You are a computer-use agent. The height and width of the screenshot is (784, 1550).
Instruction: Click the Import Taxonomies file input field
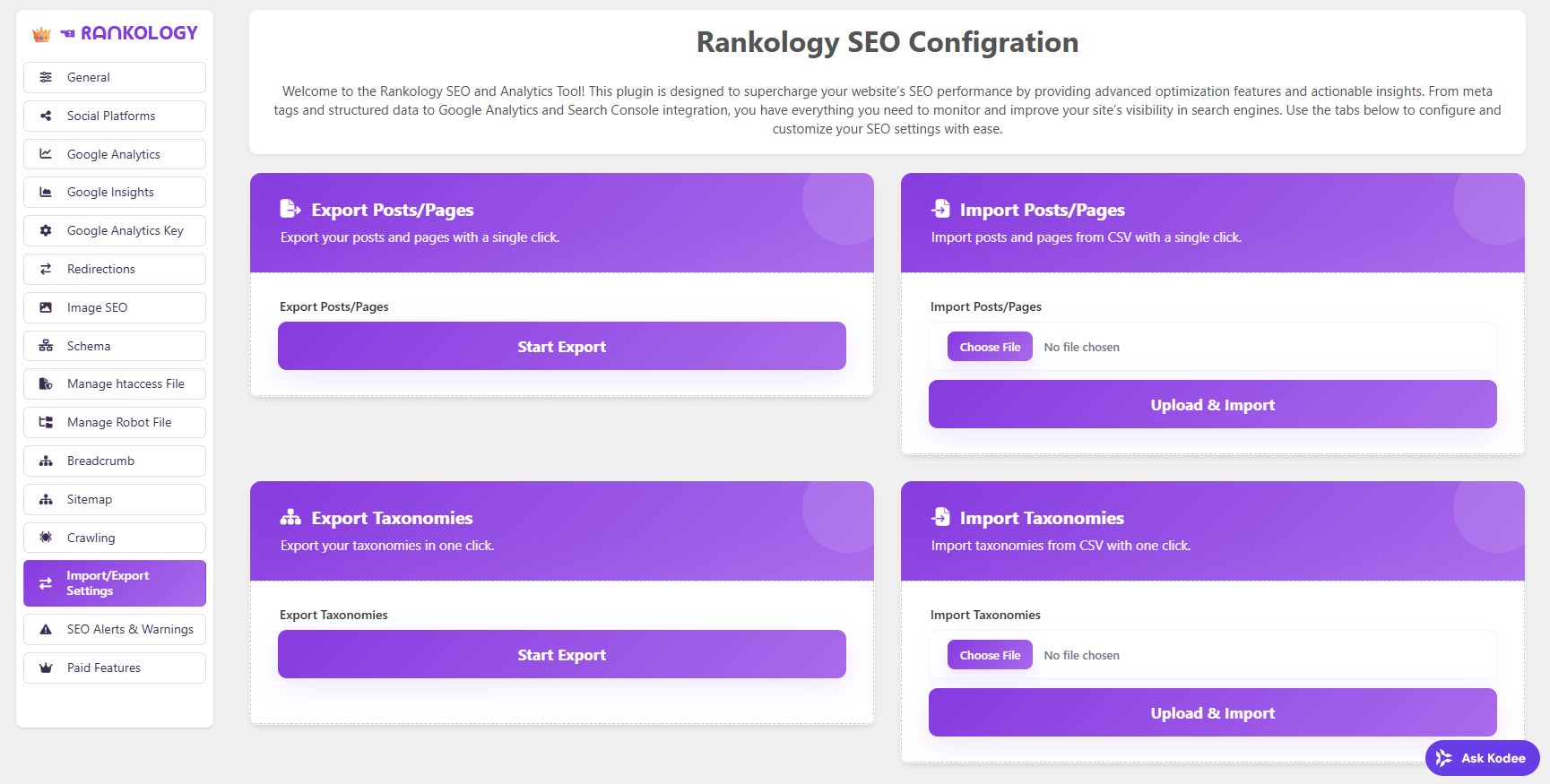click(x=1212, y=655)
